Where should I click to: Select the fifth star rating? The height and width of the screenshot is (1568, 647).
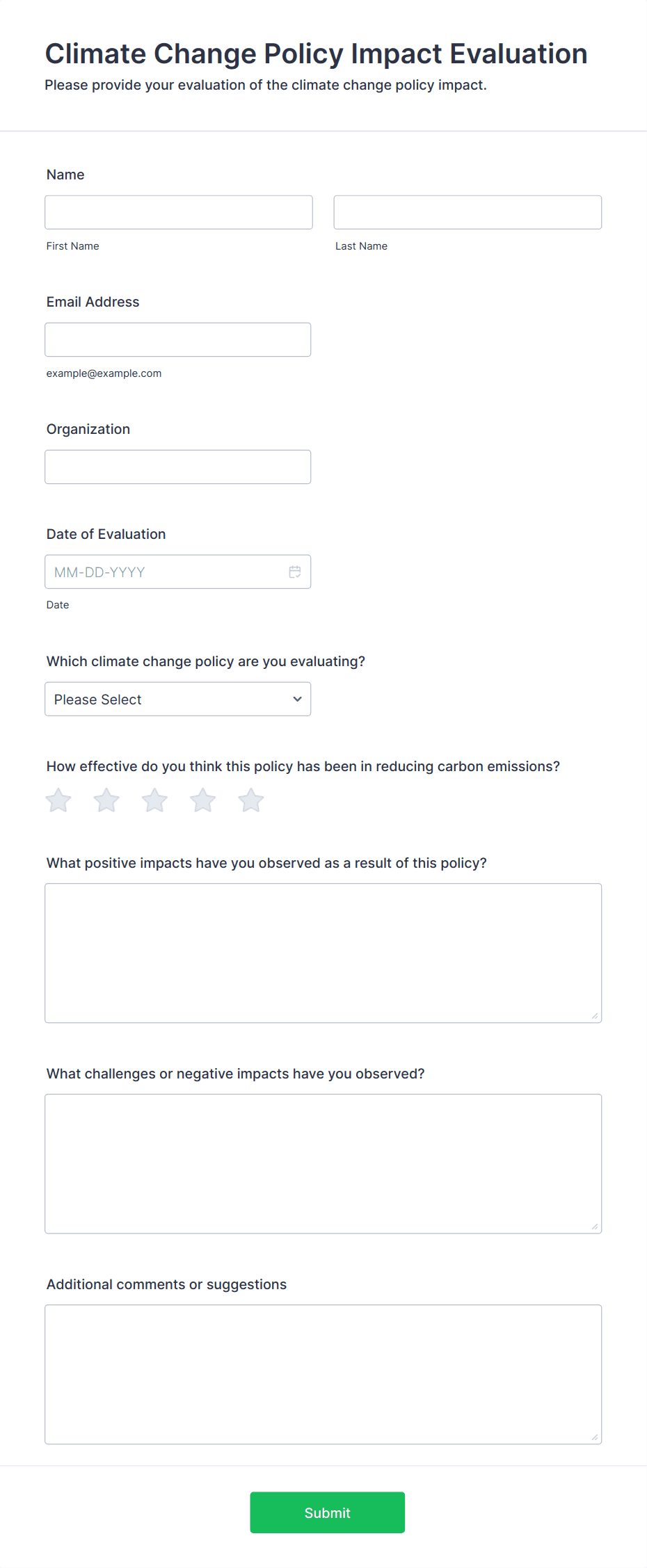pos(251,800)
